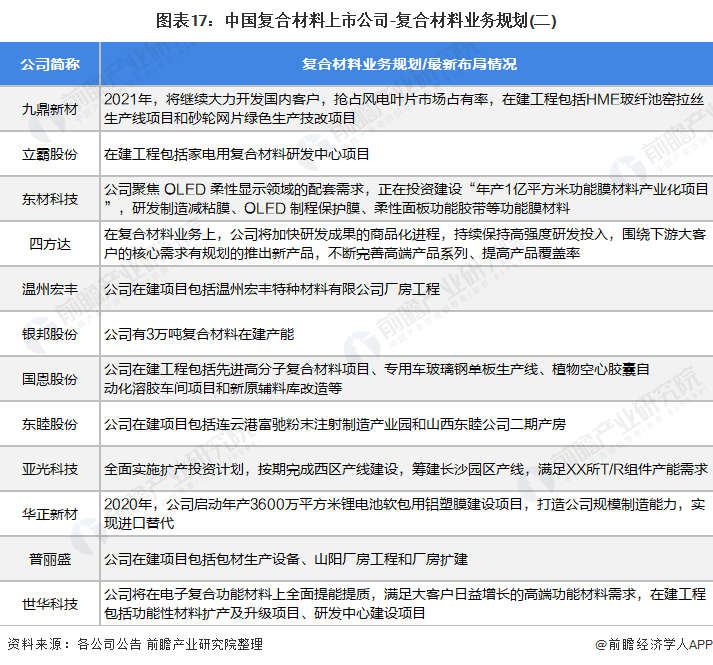Select the 亚光科技 row label
Screen dimensions: 713x665
(49, 469)
